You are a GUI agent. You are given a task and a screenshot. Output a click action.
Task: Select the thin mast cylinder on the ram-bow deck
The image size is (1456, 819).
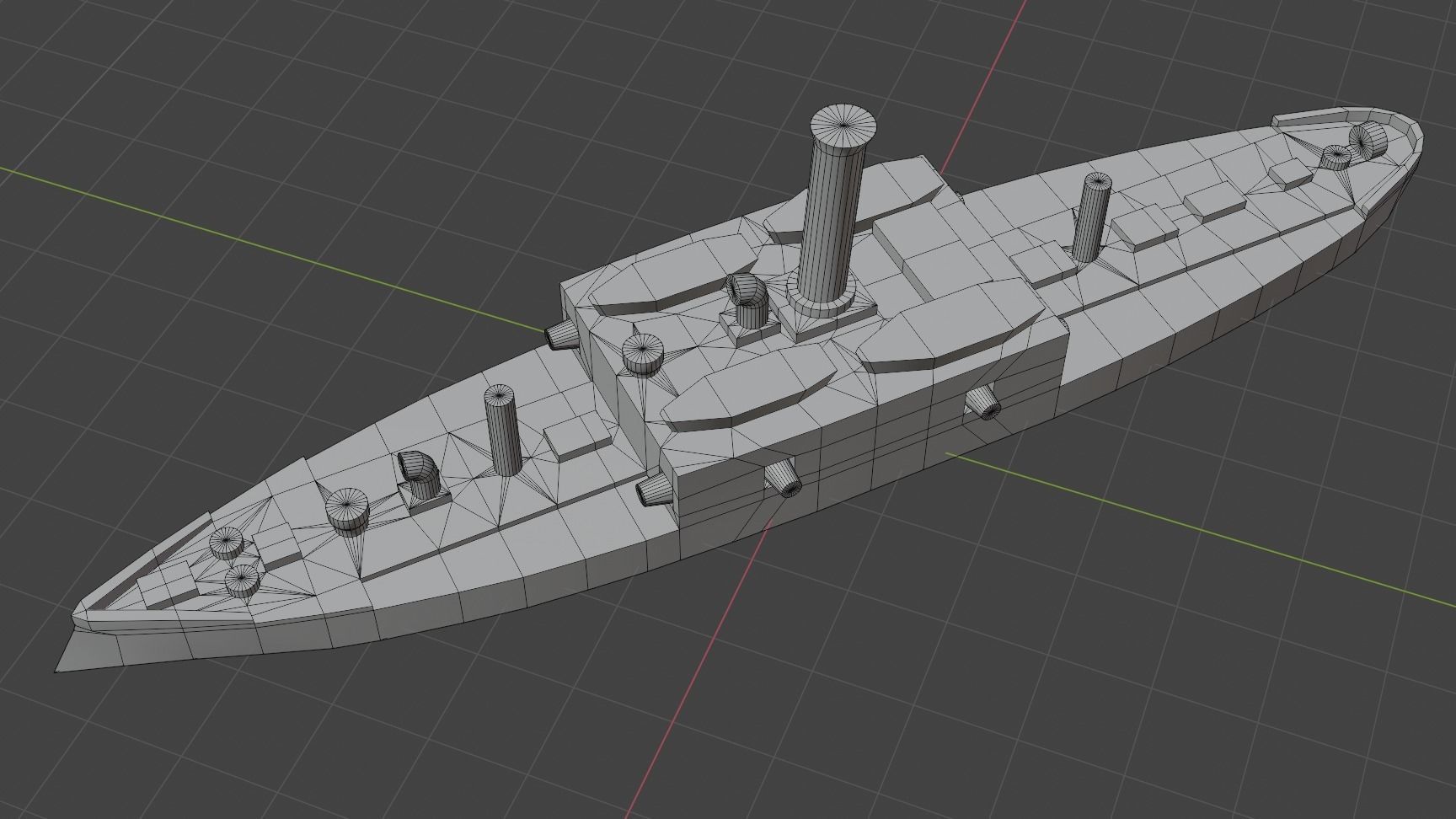505,431
